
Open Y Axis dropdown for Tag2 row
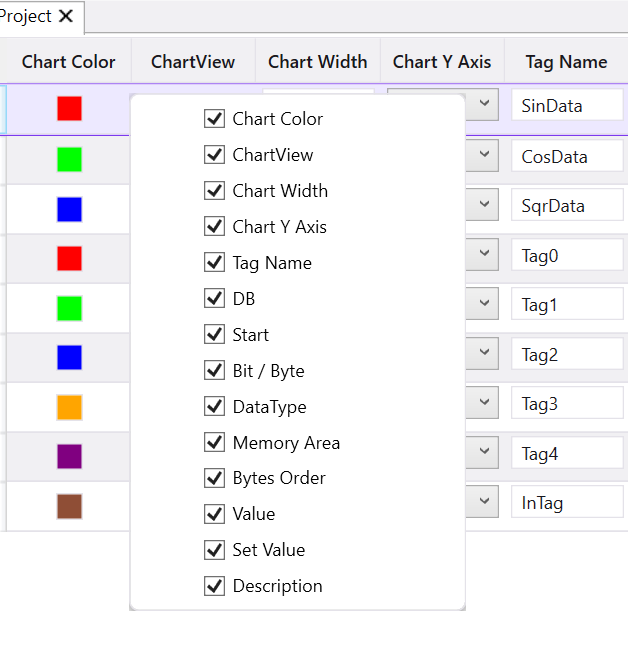point(484,353)
